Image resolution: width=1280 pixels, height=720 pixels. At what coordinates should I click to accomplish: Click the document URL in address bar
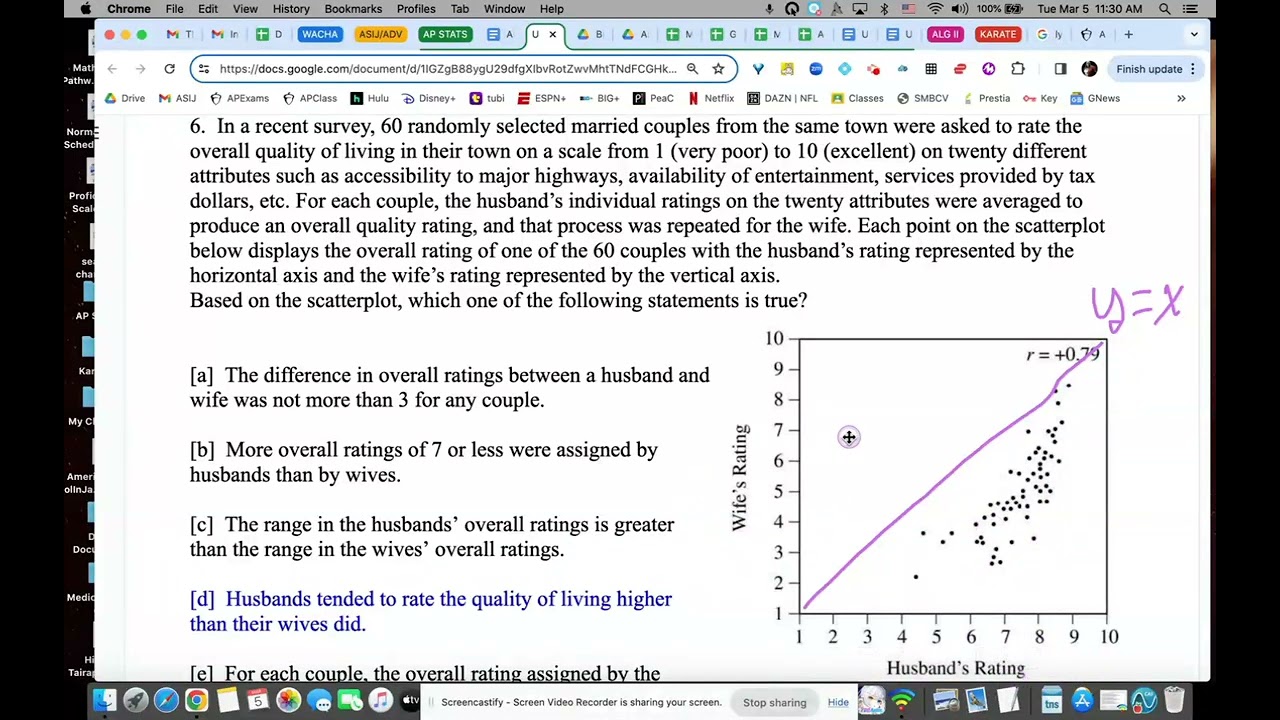(x=448, y=69)
